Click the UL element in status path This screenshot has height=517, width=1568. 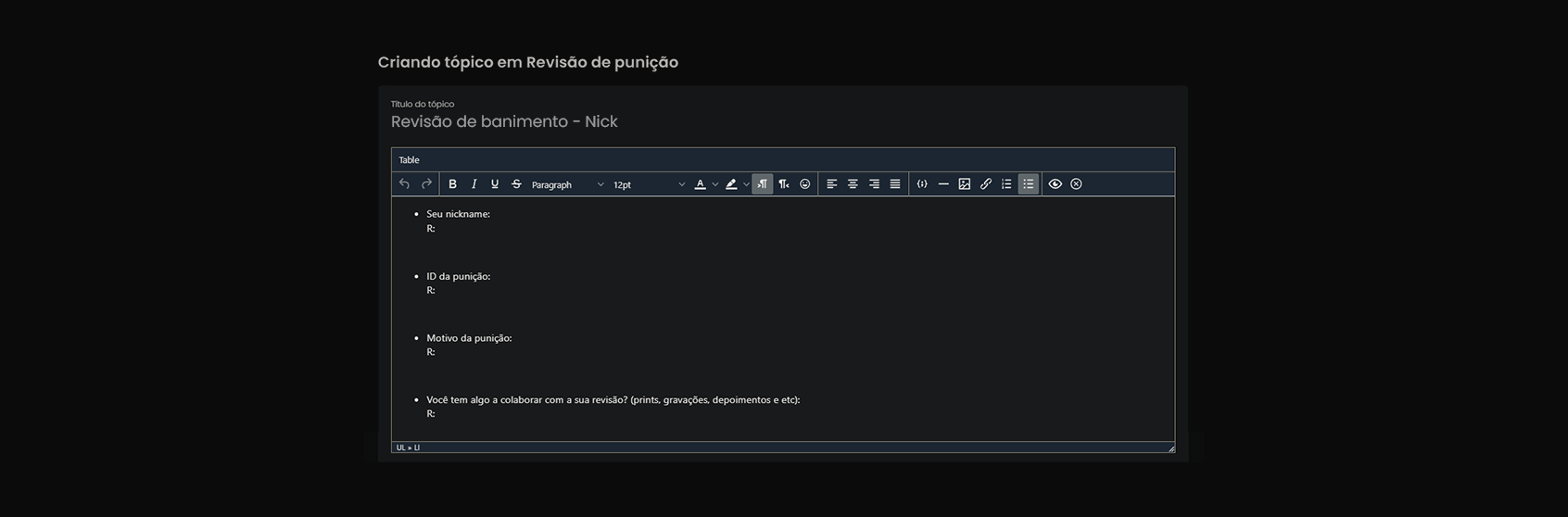tap(400, 448)
